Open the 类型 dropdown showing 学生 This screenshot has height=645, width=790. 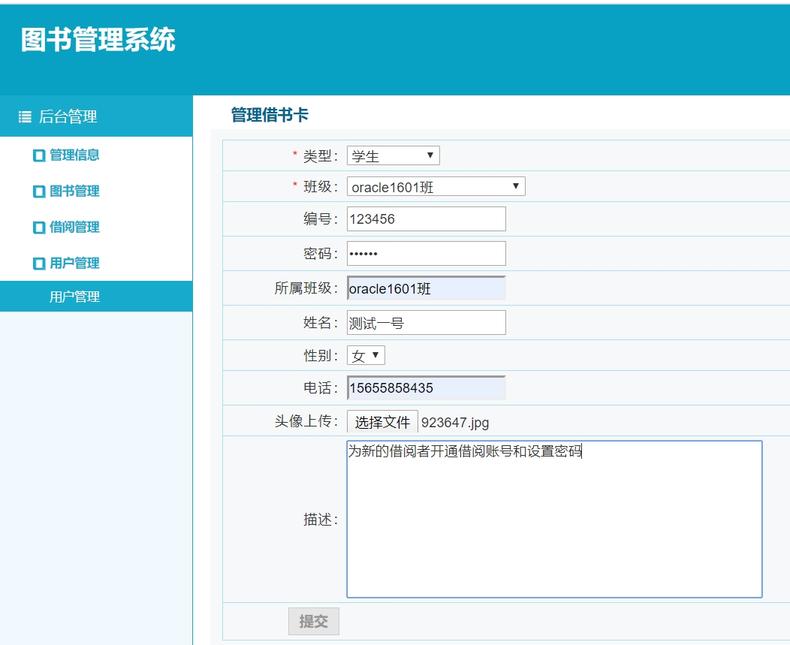(393, 156)
